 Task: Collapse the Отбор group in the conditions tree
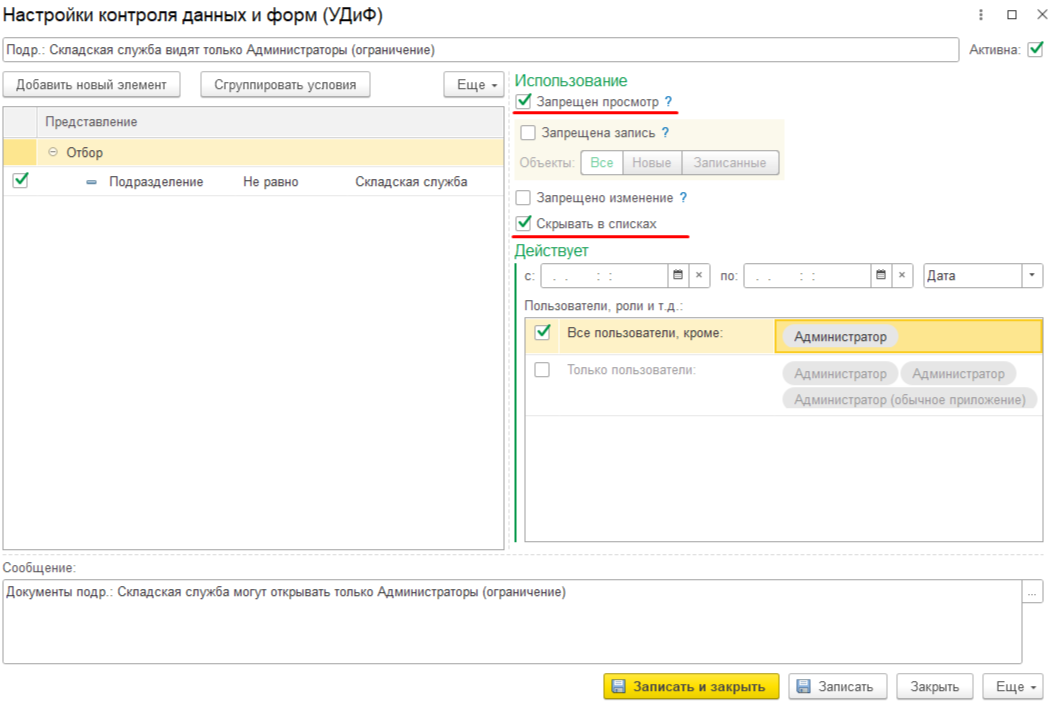coord(53,153)
